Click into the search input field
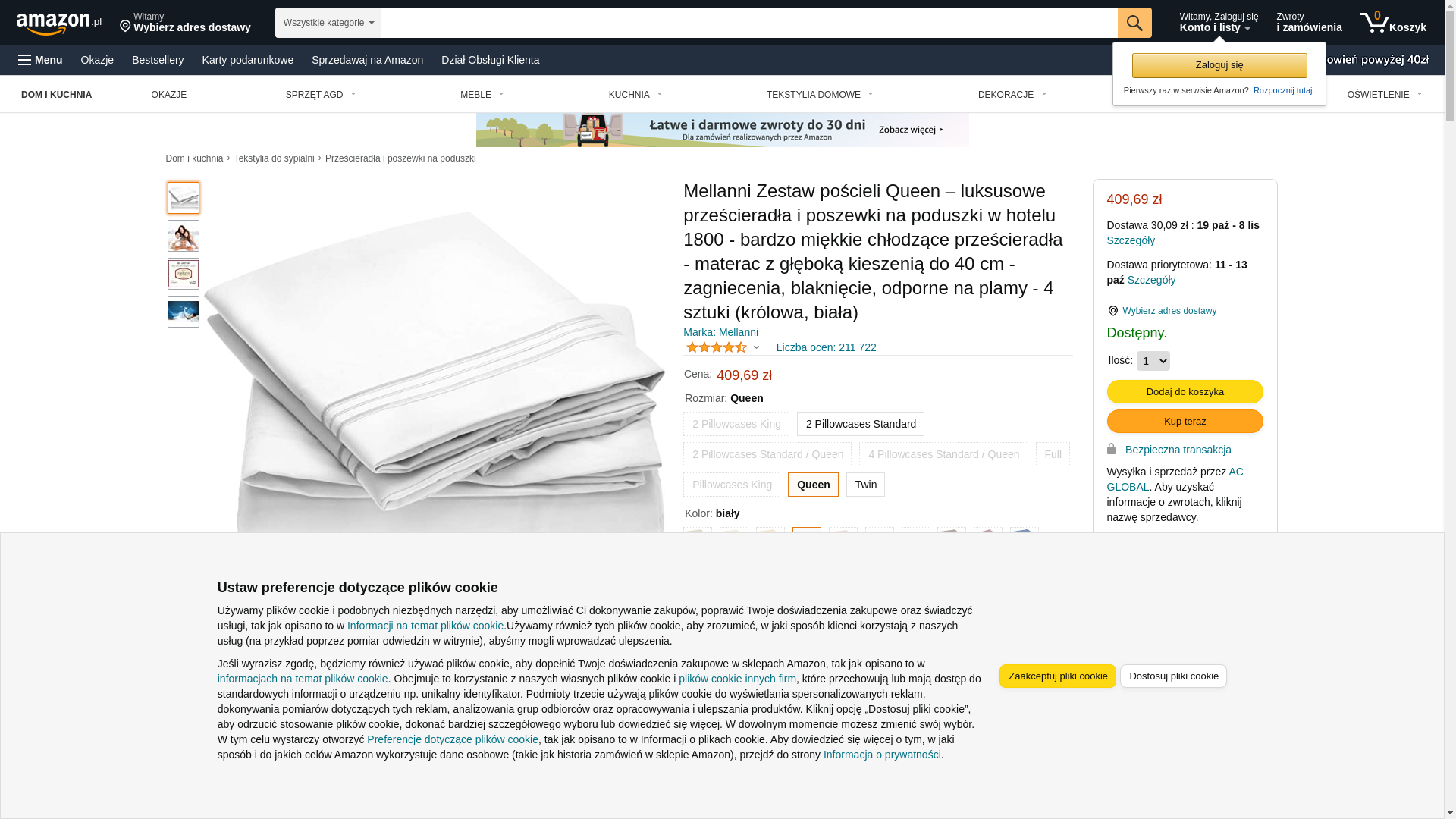1456x819 pixels. 749,23
